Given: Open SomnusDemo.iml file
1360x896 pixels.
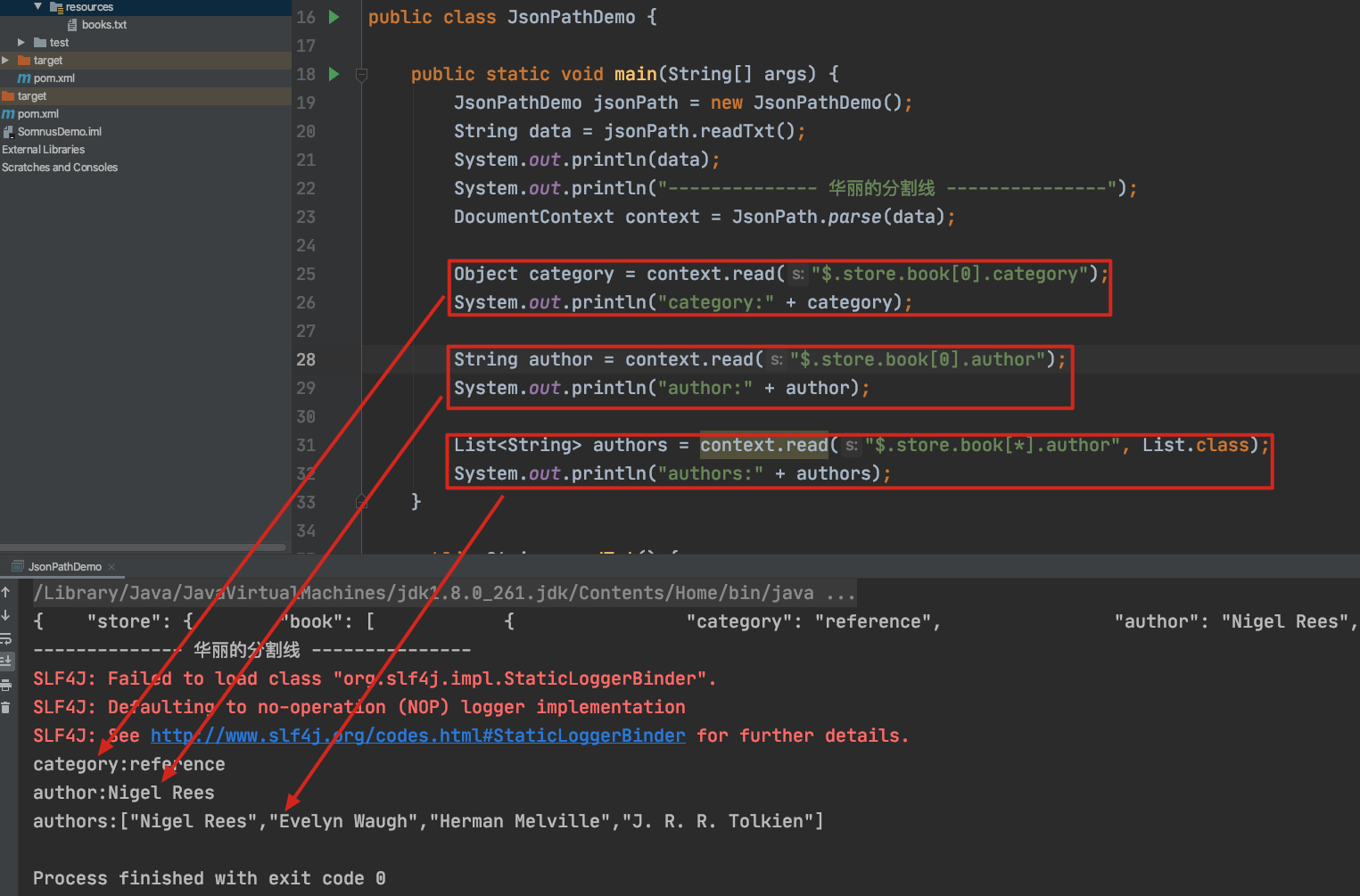Looking at the screenshot, I should click(x=60, y=132).
